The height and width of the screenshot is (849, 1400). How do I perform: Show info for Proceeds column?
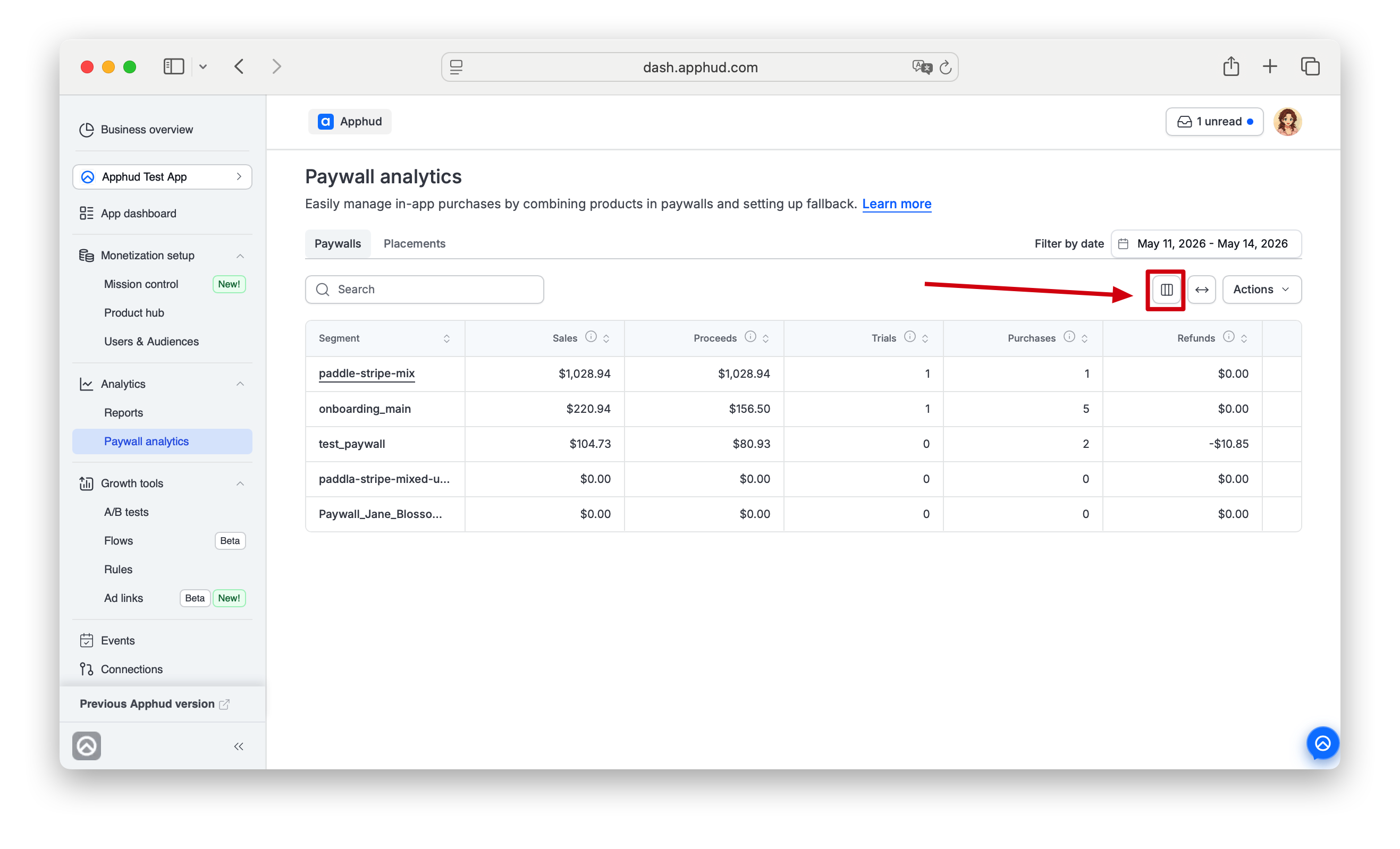click(750, 337)
